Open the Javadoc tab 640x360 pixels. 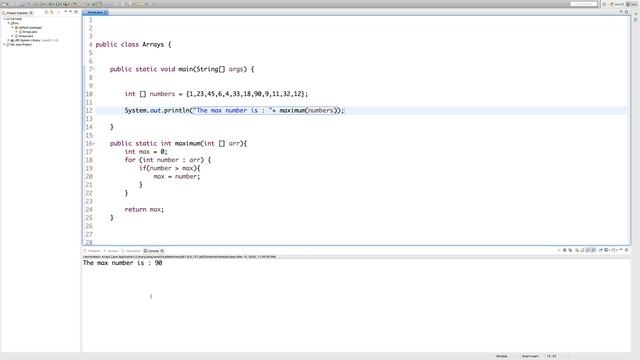111,251
